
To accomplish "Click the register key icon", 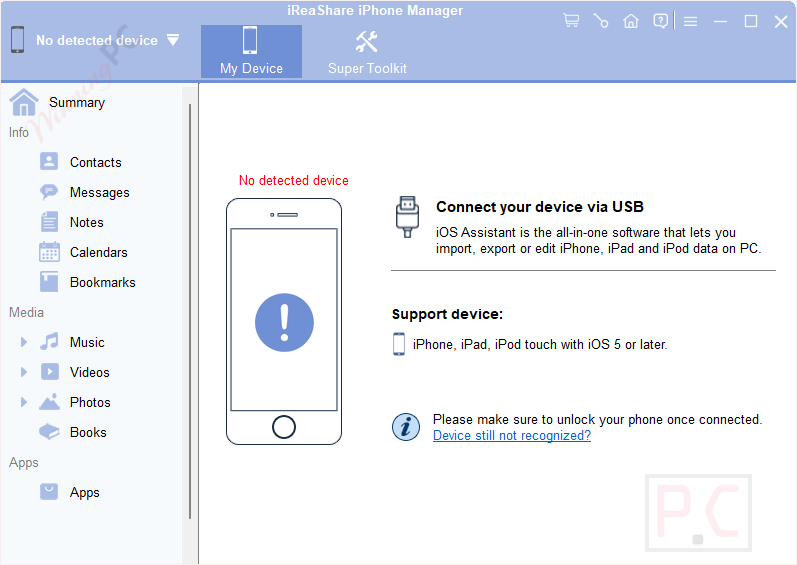I will [601, 21].
